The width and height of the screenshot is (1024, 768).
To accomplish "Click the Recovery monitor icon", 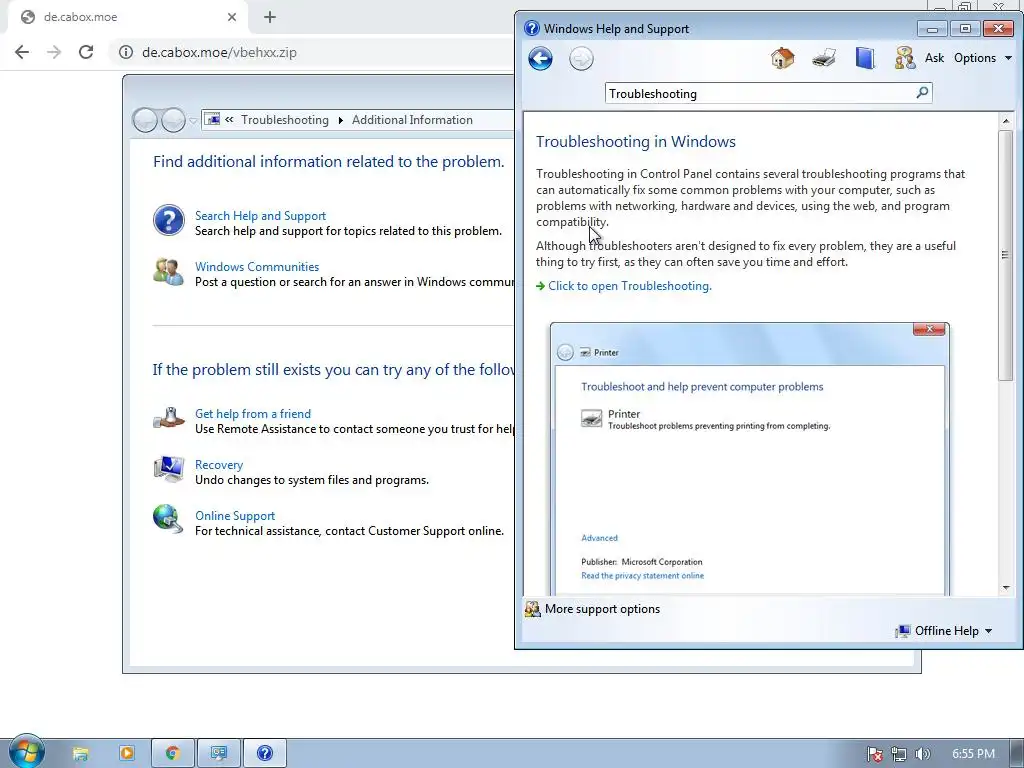I will pyautogui.click(x=168, y=469).
